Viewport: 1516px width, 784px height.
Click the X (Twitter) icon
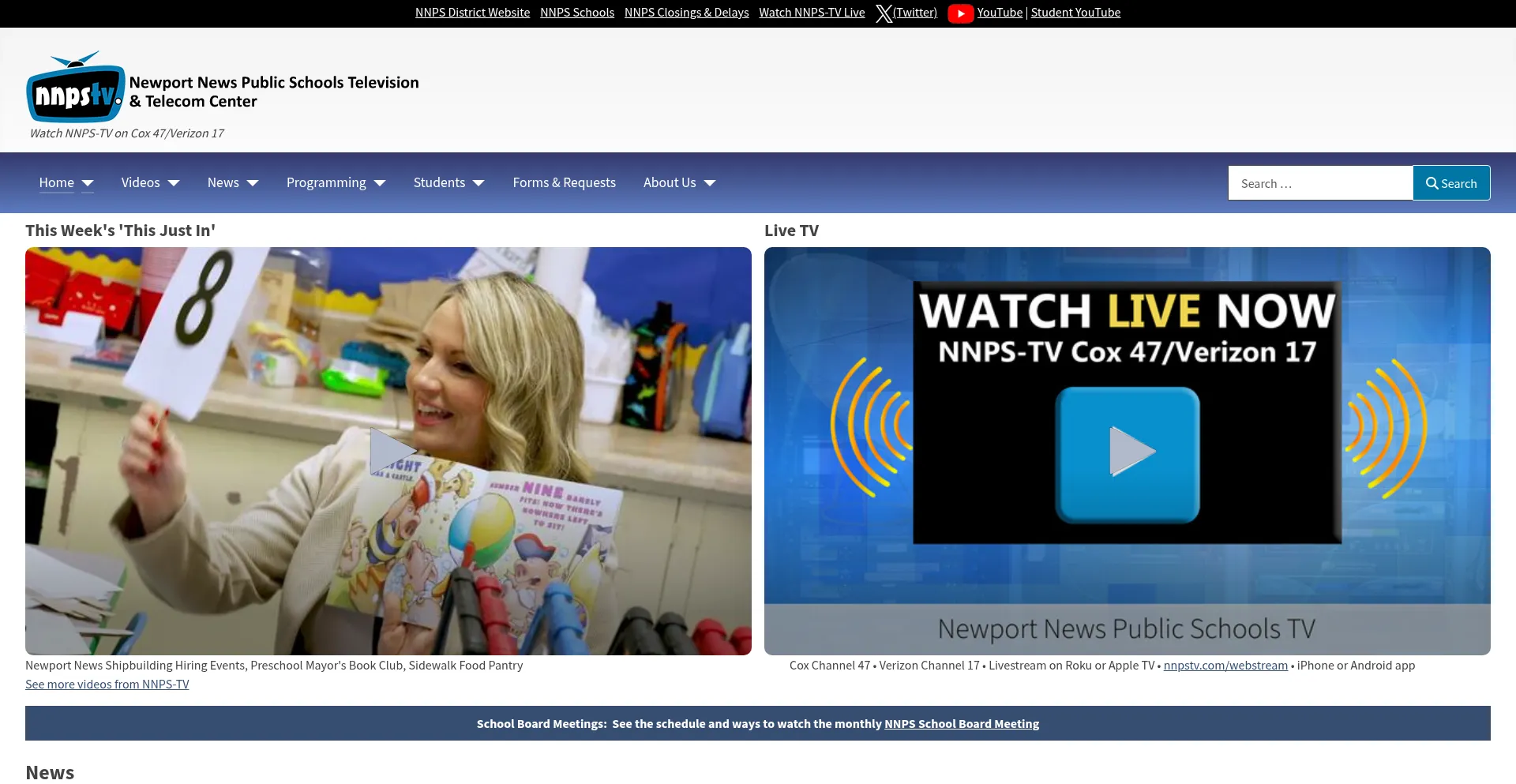pyautogui.click(x=884, y=13)
